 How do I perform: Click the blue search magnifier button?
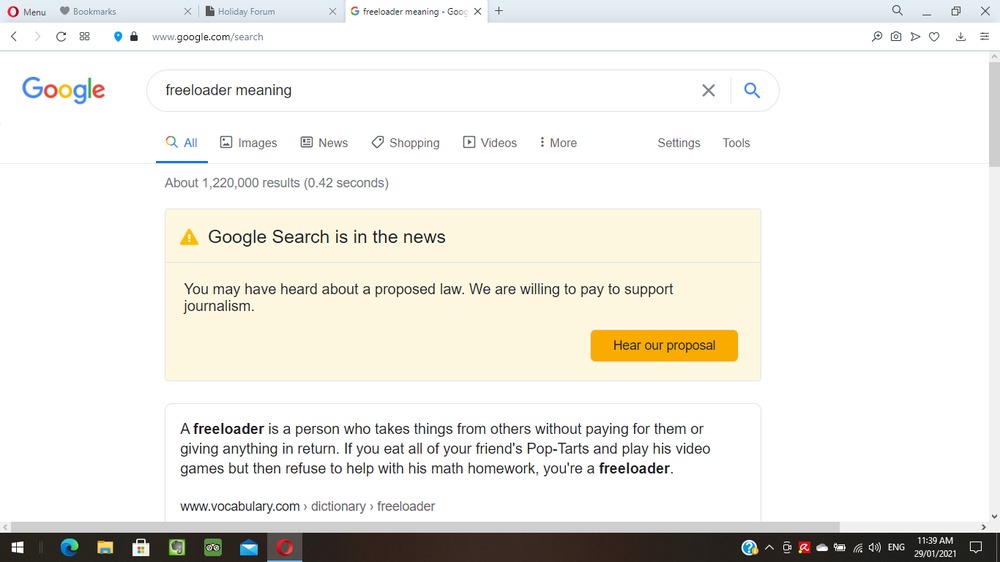tap(752, 91)
